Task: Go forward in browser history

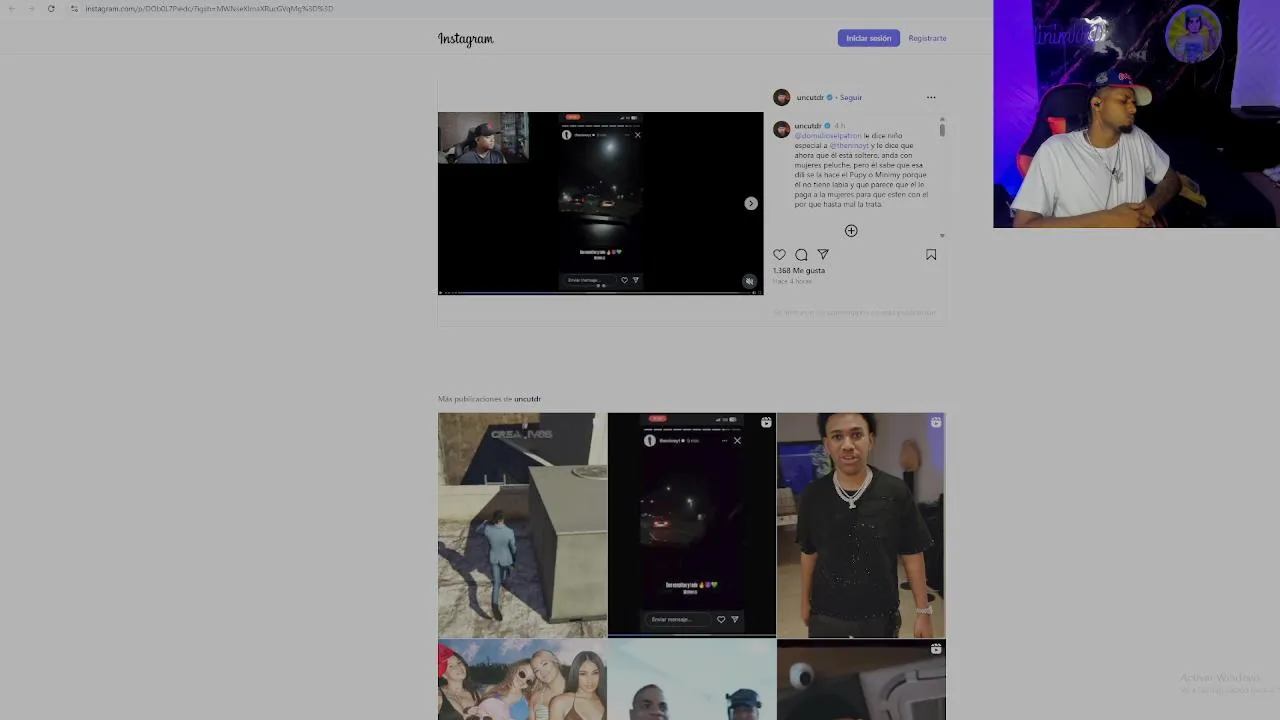Action: tap(31, 8)
